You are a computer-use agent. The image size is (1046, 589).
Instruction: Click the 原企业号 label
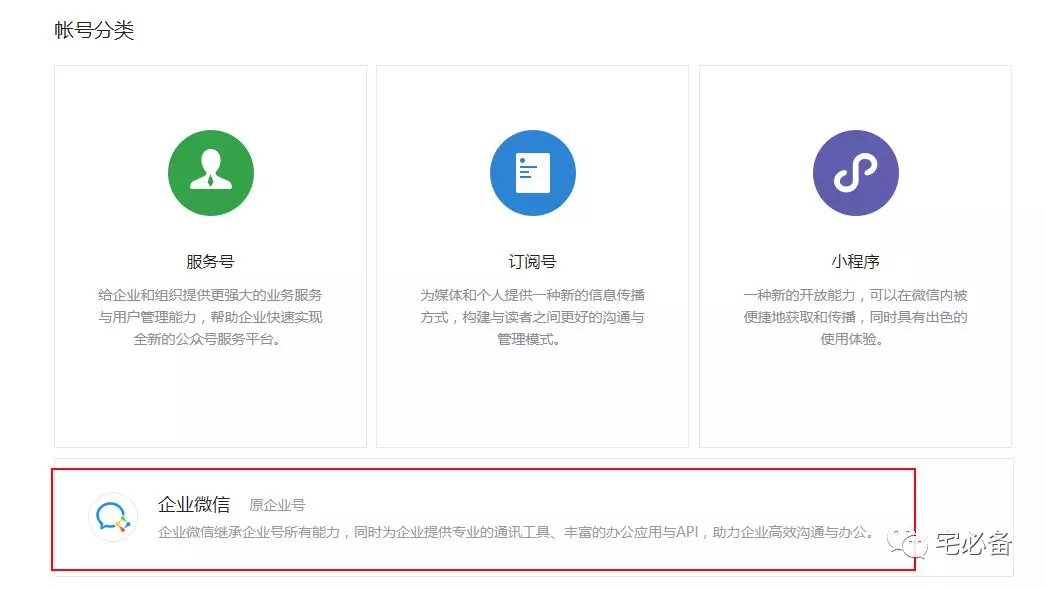[x=277, y=505]
